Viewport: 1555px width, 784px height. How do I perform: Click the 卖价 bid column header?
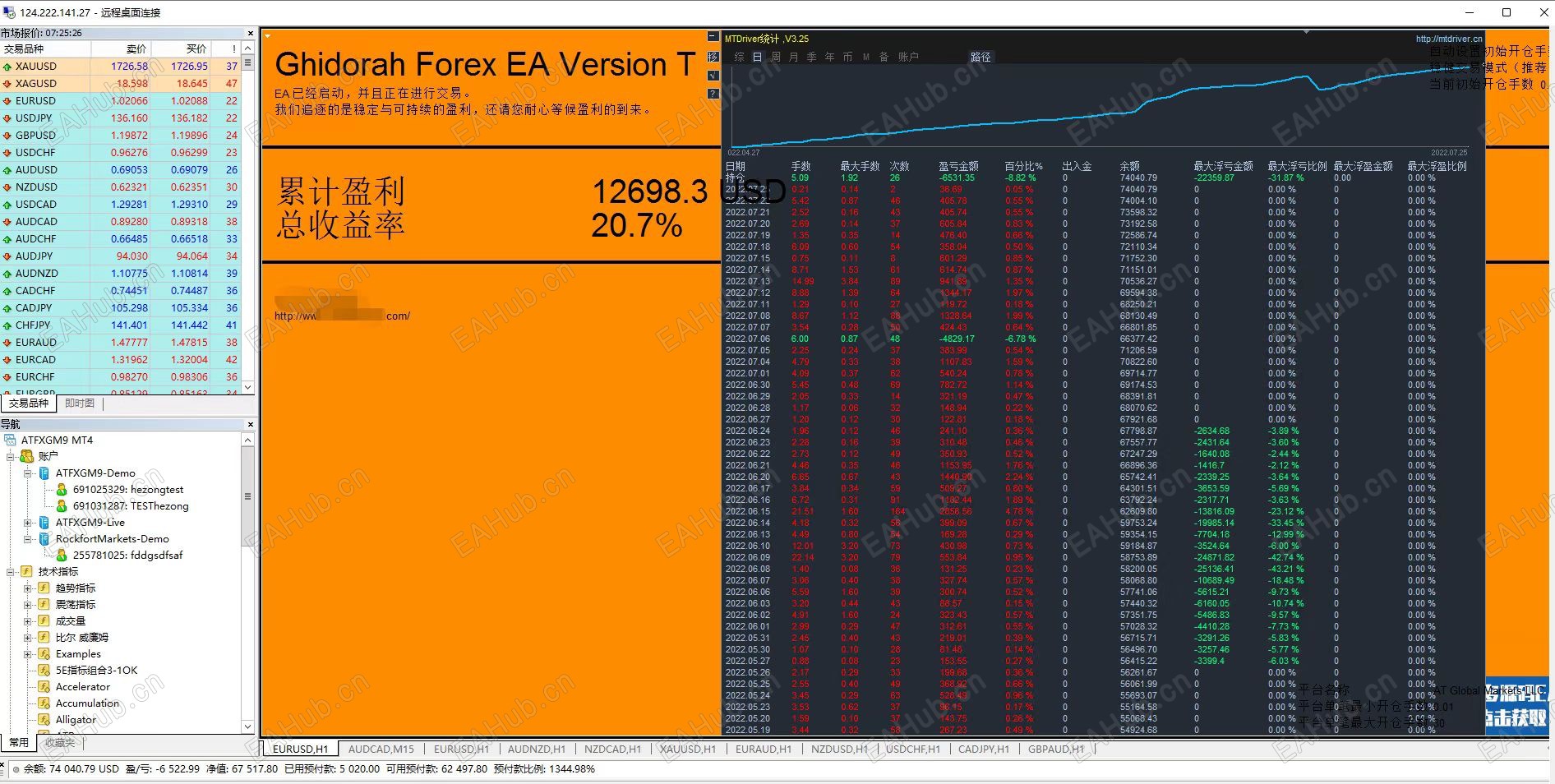tap(121, 49)
